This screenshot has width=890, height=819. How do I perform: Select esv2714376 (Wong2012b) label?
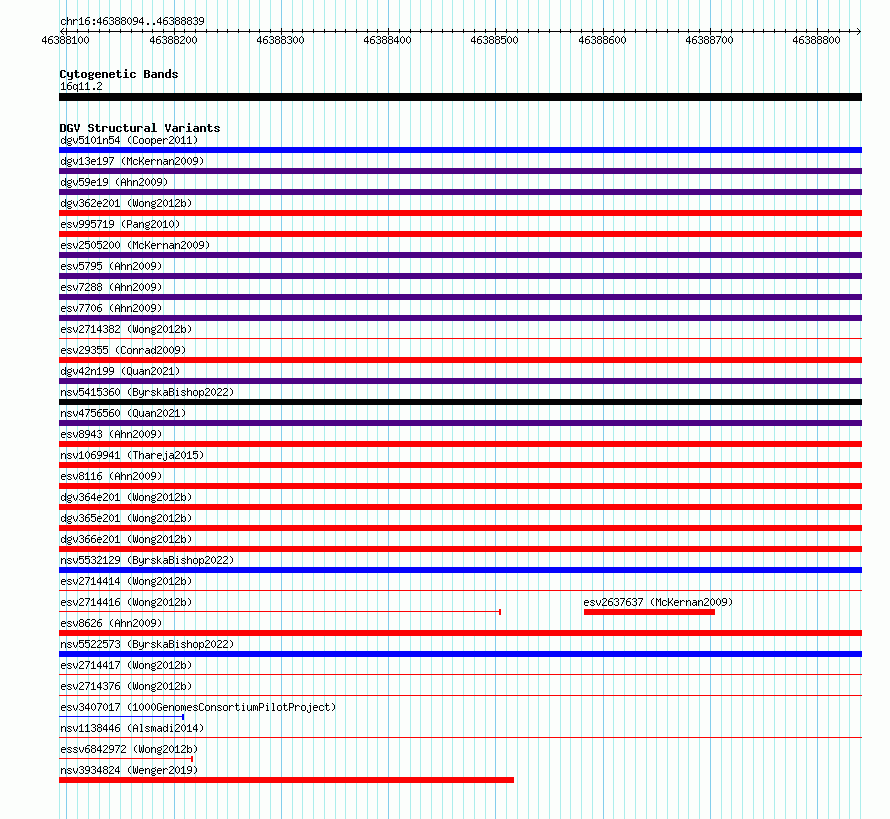126,686
